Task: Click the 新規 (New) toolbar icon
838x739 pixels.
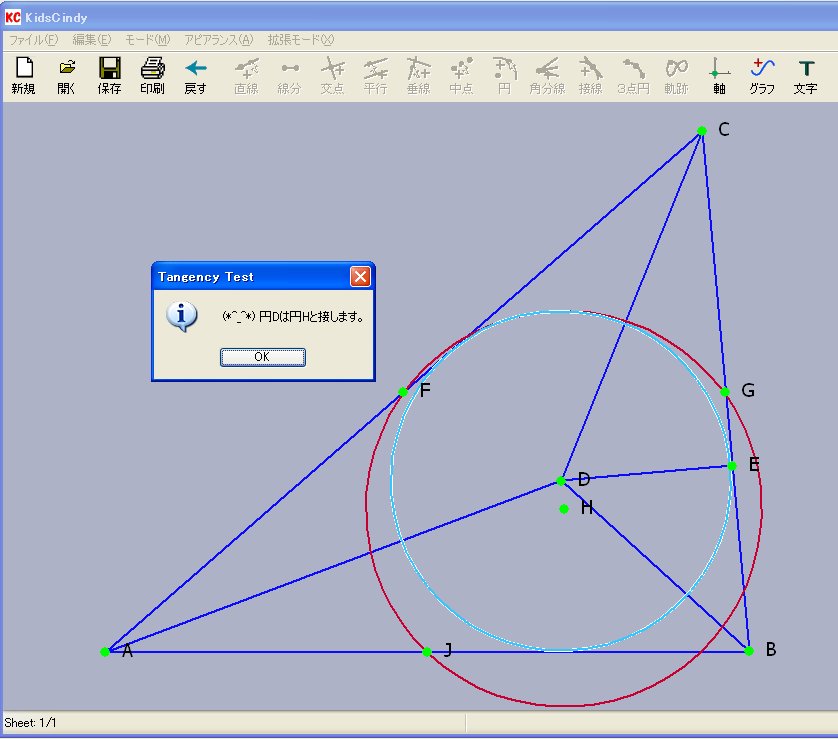Action: [x=23, y=76]
